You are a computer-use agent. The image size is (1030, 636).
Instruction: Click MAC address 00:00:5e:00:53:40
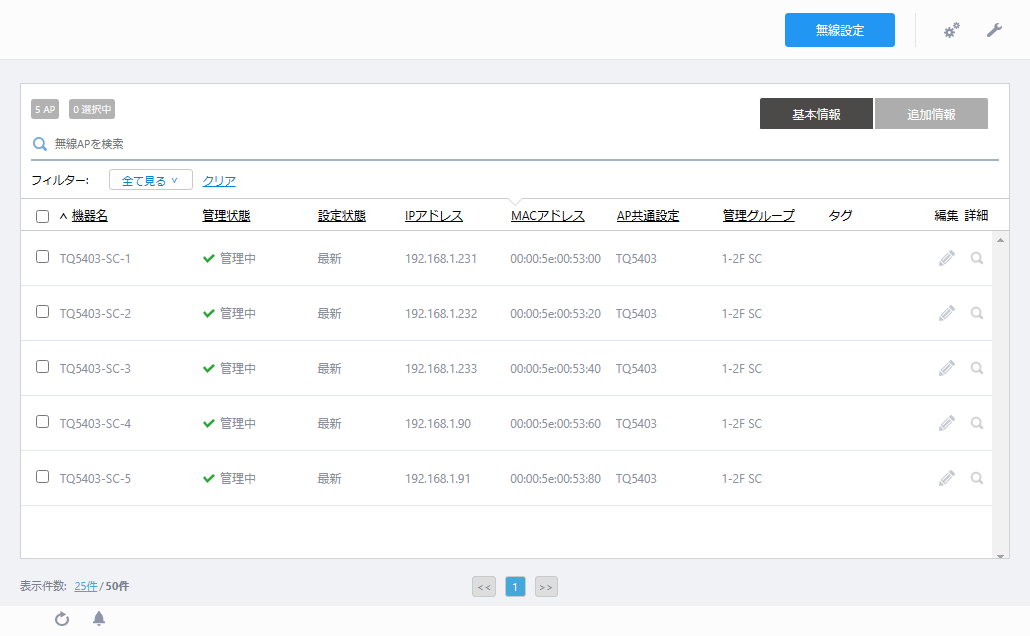pos(556,369)
